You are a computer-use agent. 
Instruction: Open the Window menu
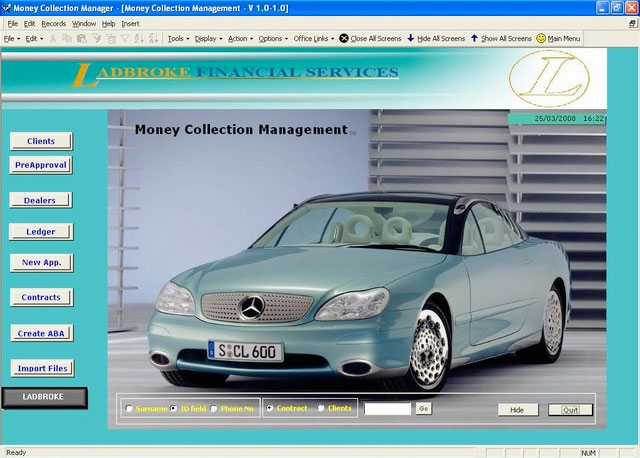(x=84, y=24)
